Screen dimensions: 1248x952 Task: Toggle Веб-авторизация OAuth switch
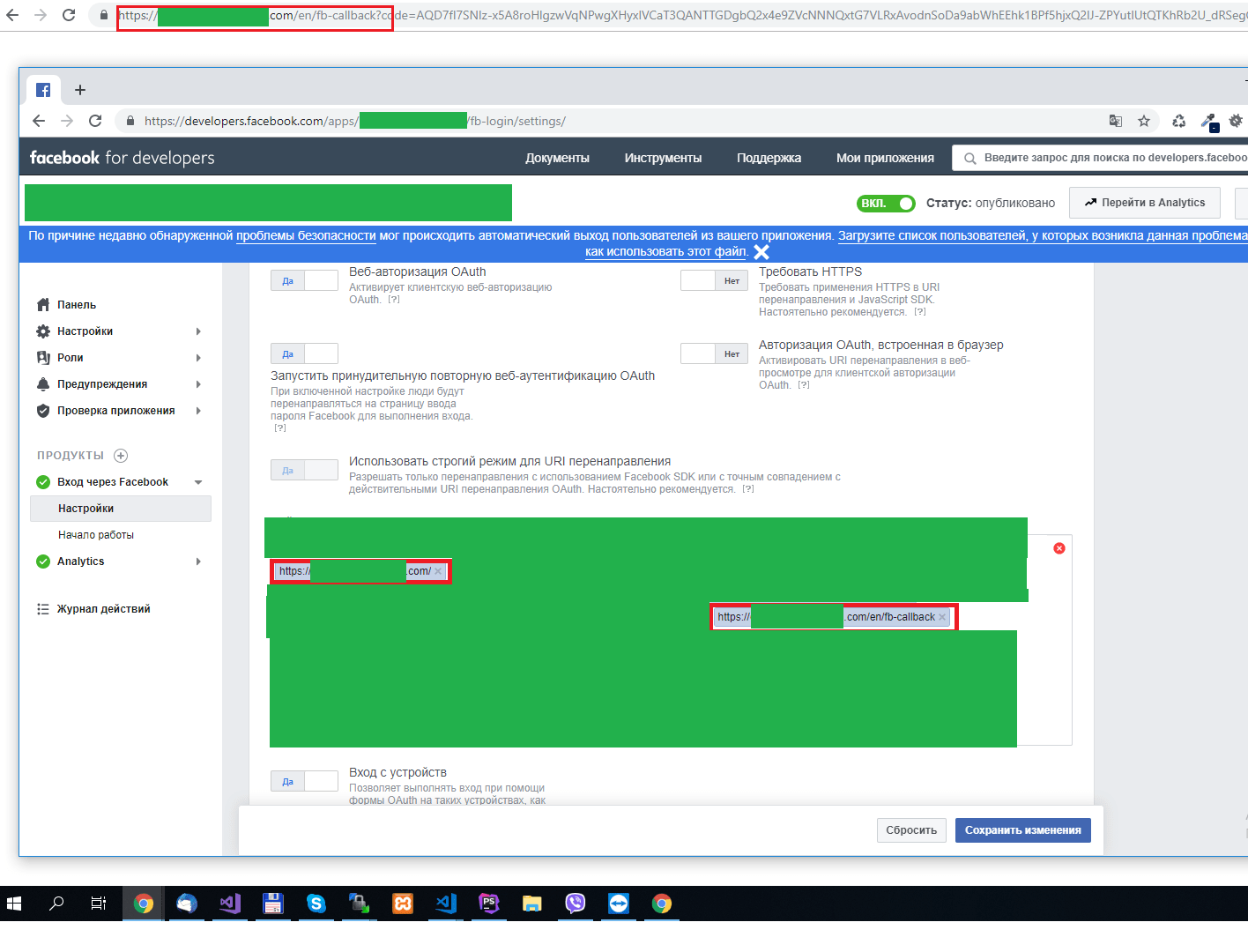click(304, 280)
